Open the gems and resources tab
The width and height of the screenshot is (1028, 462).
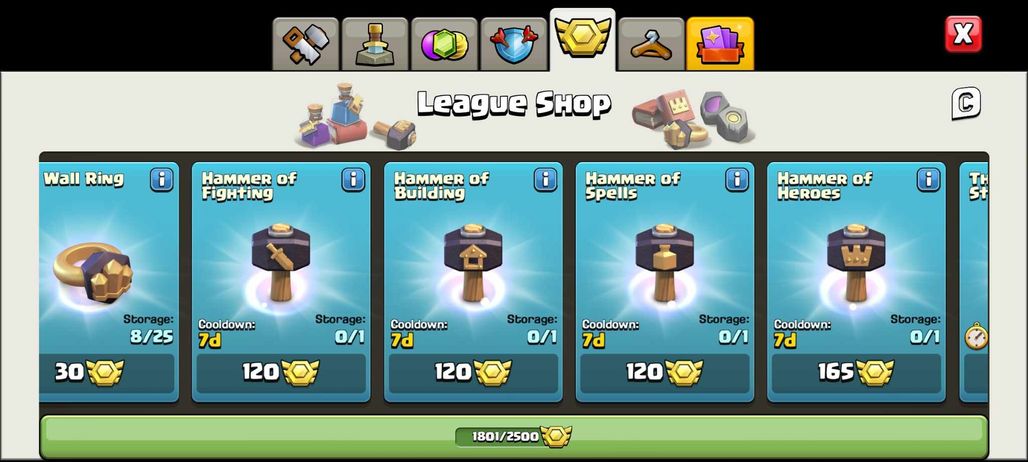click(444, 44)
